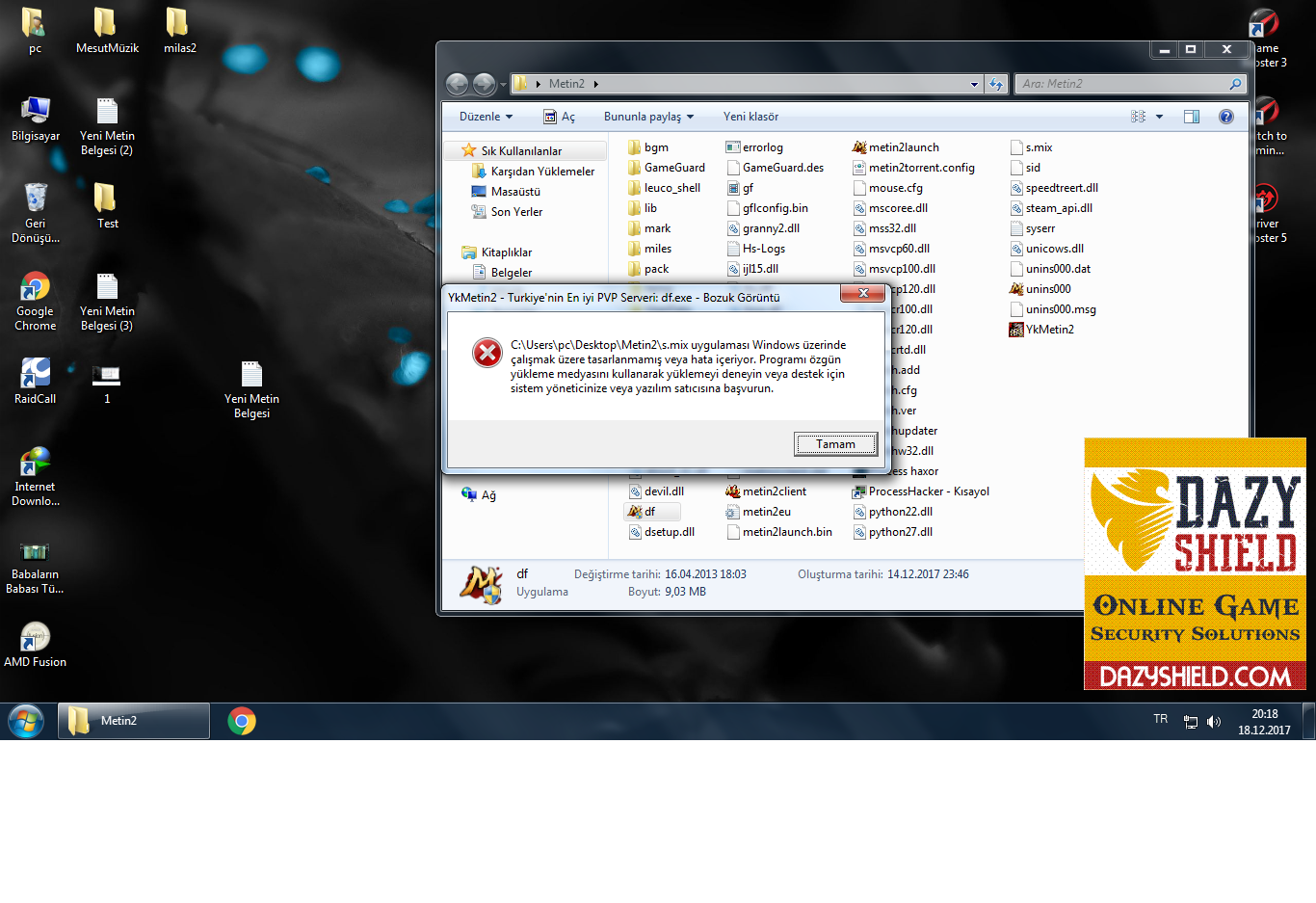The image size is (1316, 903).
Task: Select the metin2torrent.config file
Action: click(913, 168)
